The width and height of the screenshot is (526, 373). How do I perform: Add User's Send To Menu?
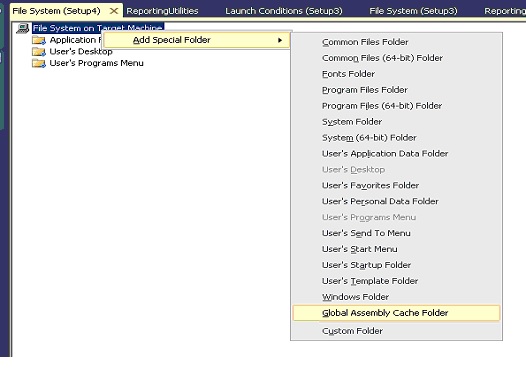click(396, 233)
